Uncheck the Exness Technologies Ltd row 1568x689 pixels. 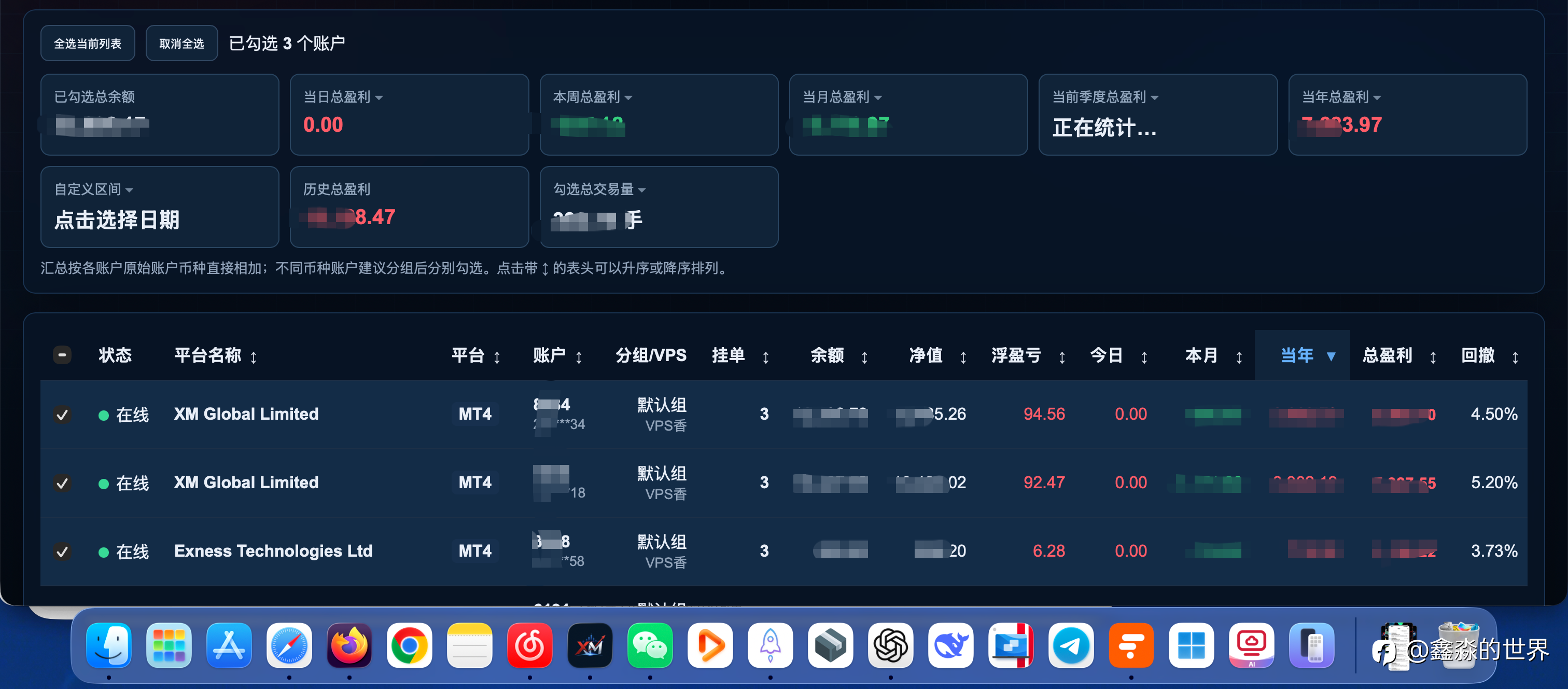62,552
